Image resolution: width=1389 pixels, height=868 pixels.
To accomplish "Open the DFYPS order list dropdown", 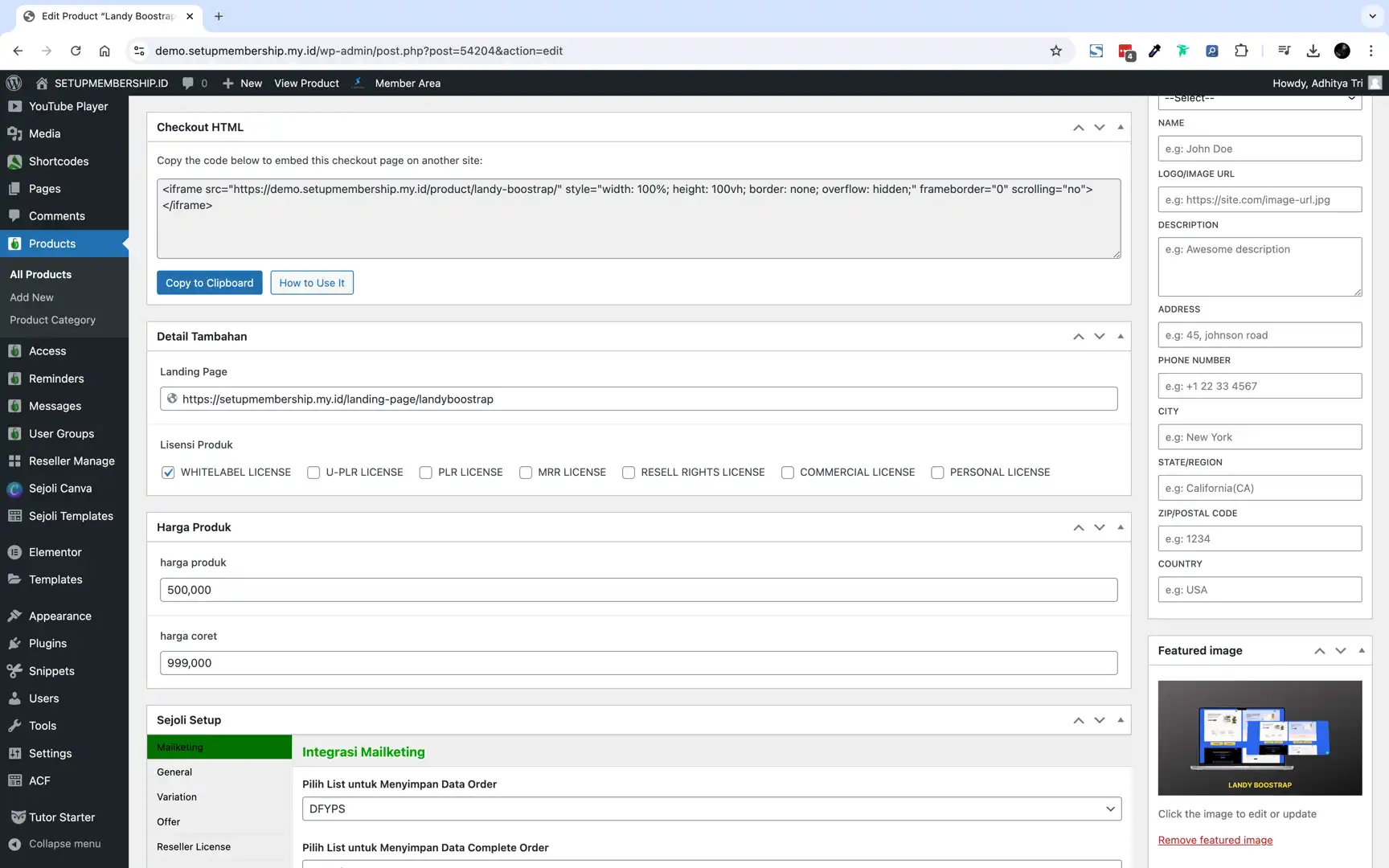I will (711, 809).
